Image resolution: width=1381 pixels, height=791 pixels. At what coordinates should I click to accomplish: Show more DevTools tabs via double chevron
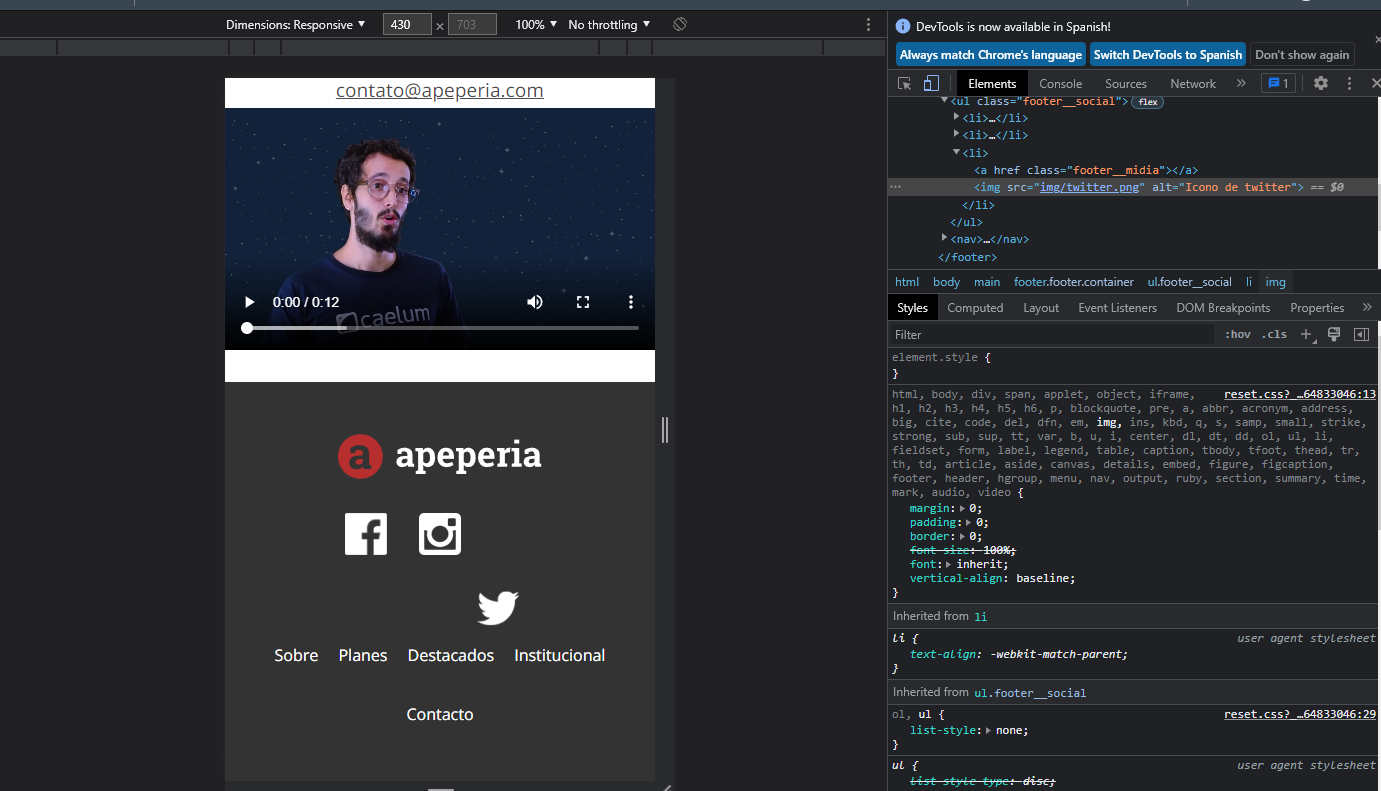(x=1241, y=84)
